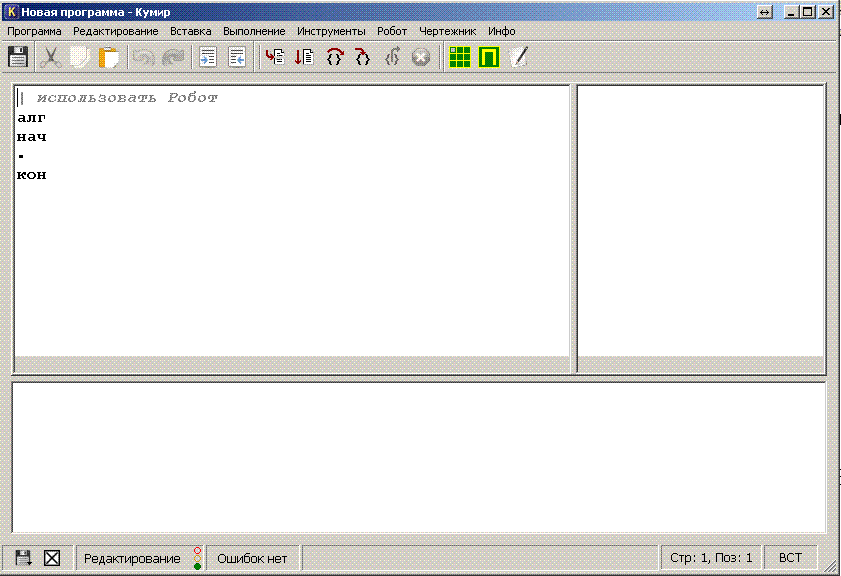
Task: Click the Кумир K icon in title bar
Action: [11, 11]
